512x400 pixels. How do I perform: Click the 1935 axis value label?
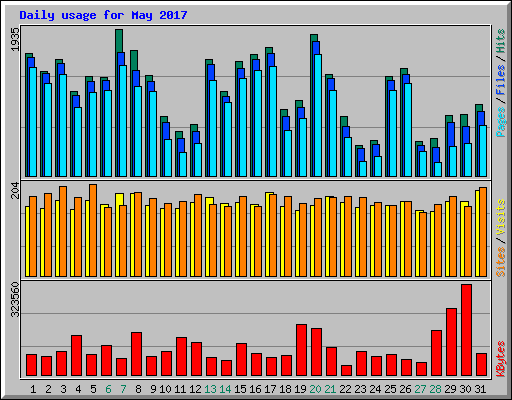click(x=15, y=40)
